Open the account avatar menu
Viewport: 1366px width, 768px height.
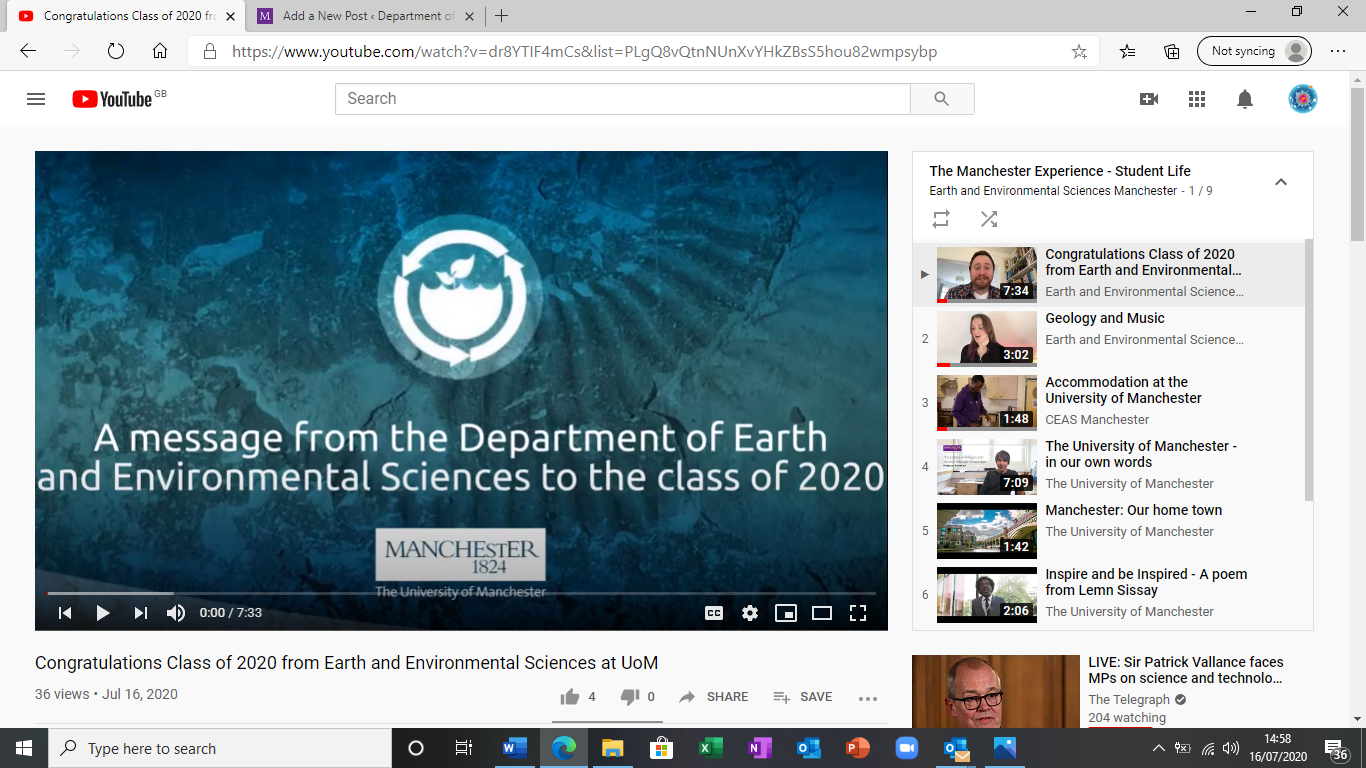[x=1302, y=99]
